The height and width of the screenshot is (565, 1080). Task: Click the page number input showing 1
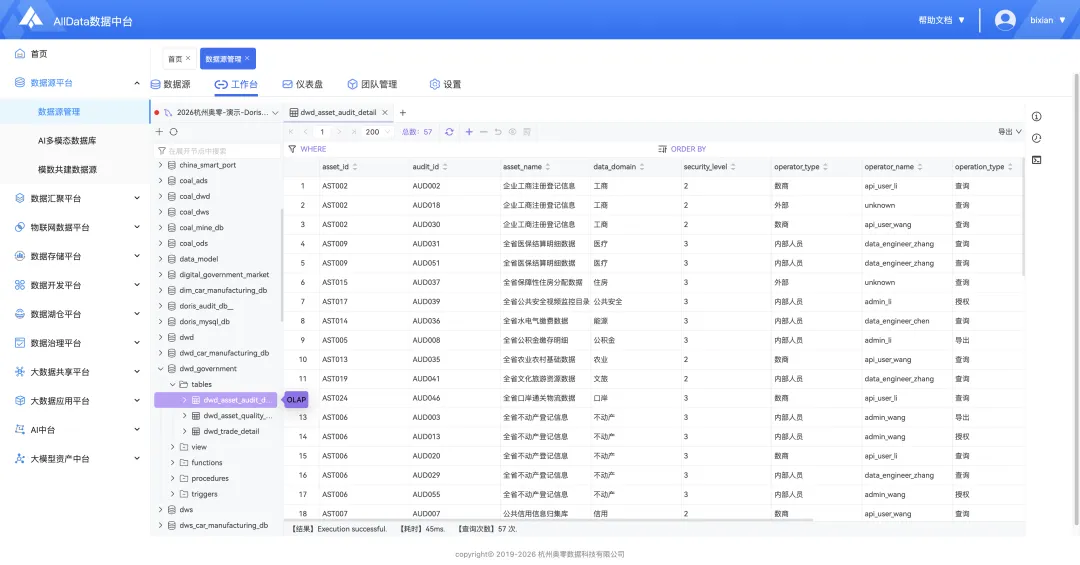pyautogui.click(x=322, y=132)
